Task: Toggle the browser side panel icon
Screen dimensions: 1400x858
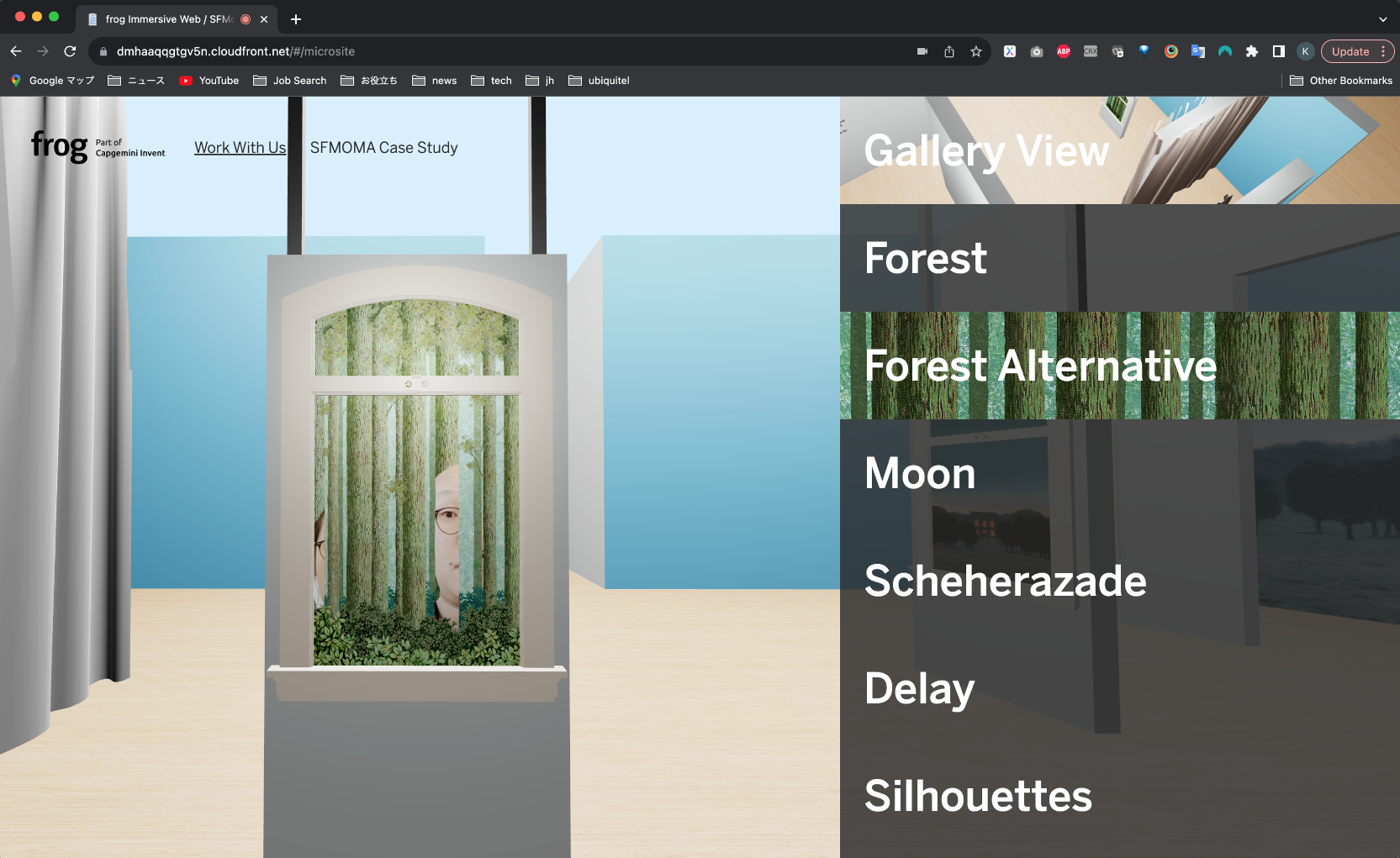Action: pos(1279,51)
